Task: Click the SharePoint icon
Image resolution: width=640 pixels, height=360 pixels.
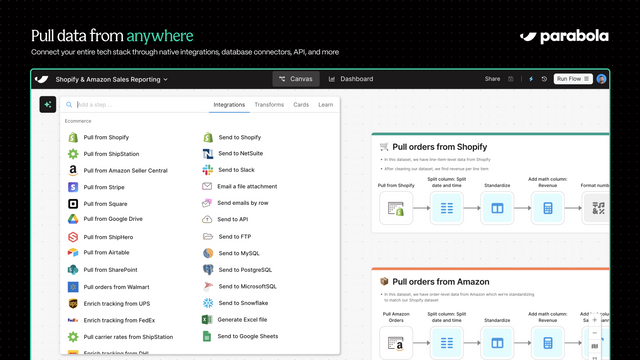Action: (x=73, y=270)
